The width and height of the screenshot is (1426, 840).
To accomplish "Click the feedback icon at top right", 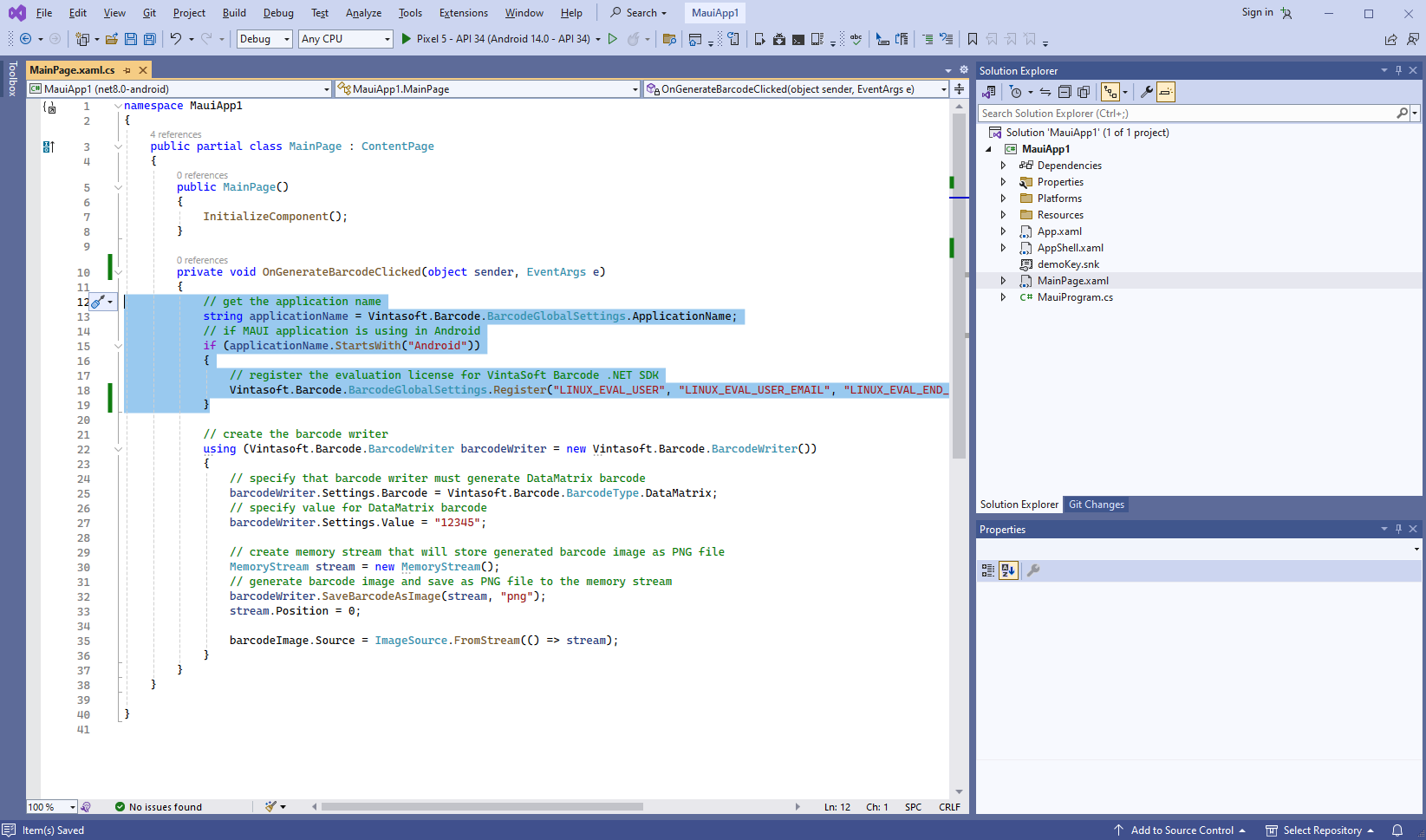I will pyautogui.click(x=1413, y=39).
